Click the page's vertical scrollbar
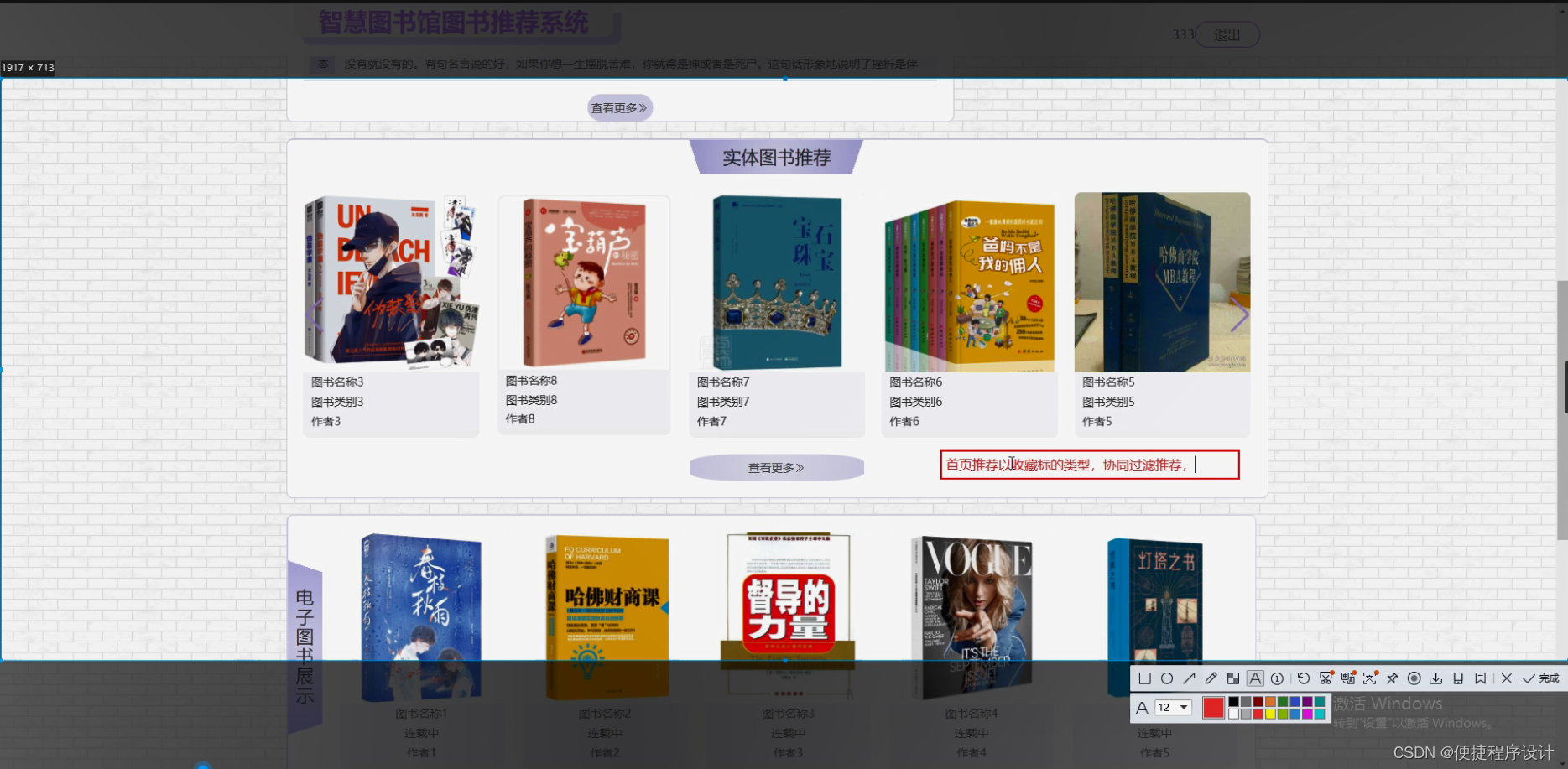This screenshot has width=1568, height=769. [x=1562, y=410]
